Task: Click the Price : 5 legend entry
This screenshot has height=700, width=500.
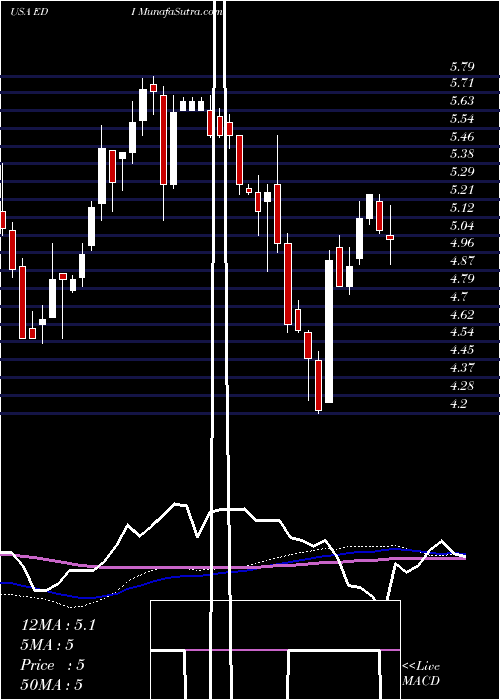Action: 53,665
